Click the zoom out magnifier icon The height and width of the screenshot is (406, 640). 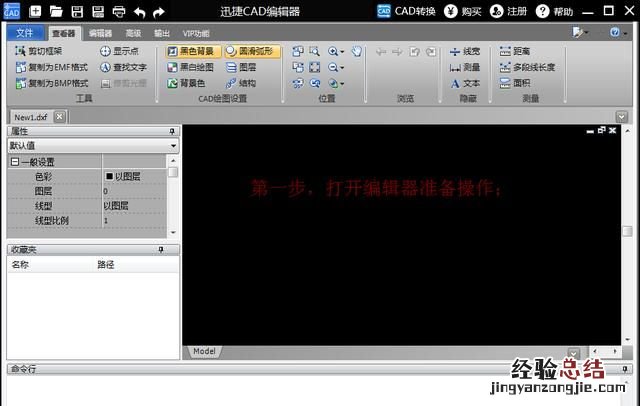tap(333, 67)
